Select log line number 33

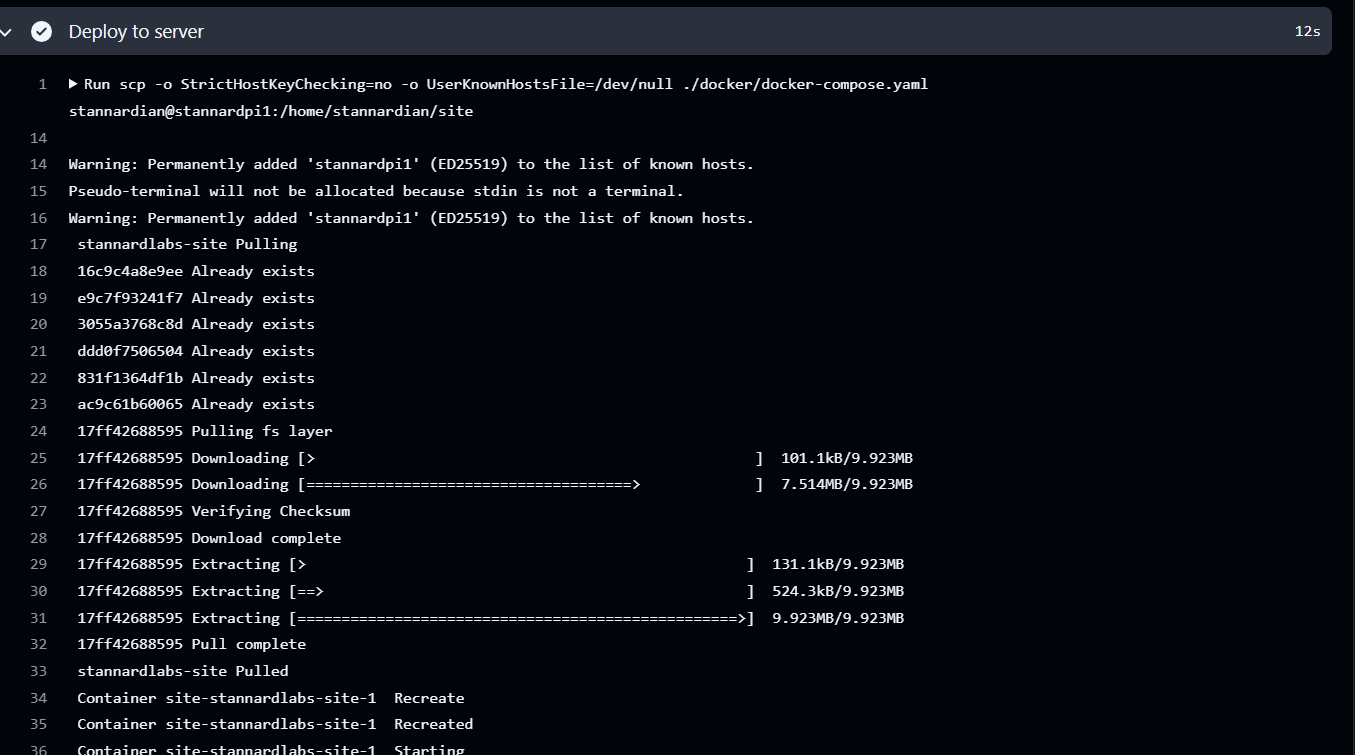(39, 671)
